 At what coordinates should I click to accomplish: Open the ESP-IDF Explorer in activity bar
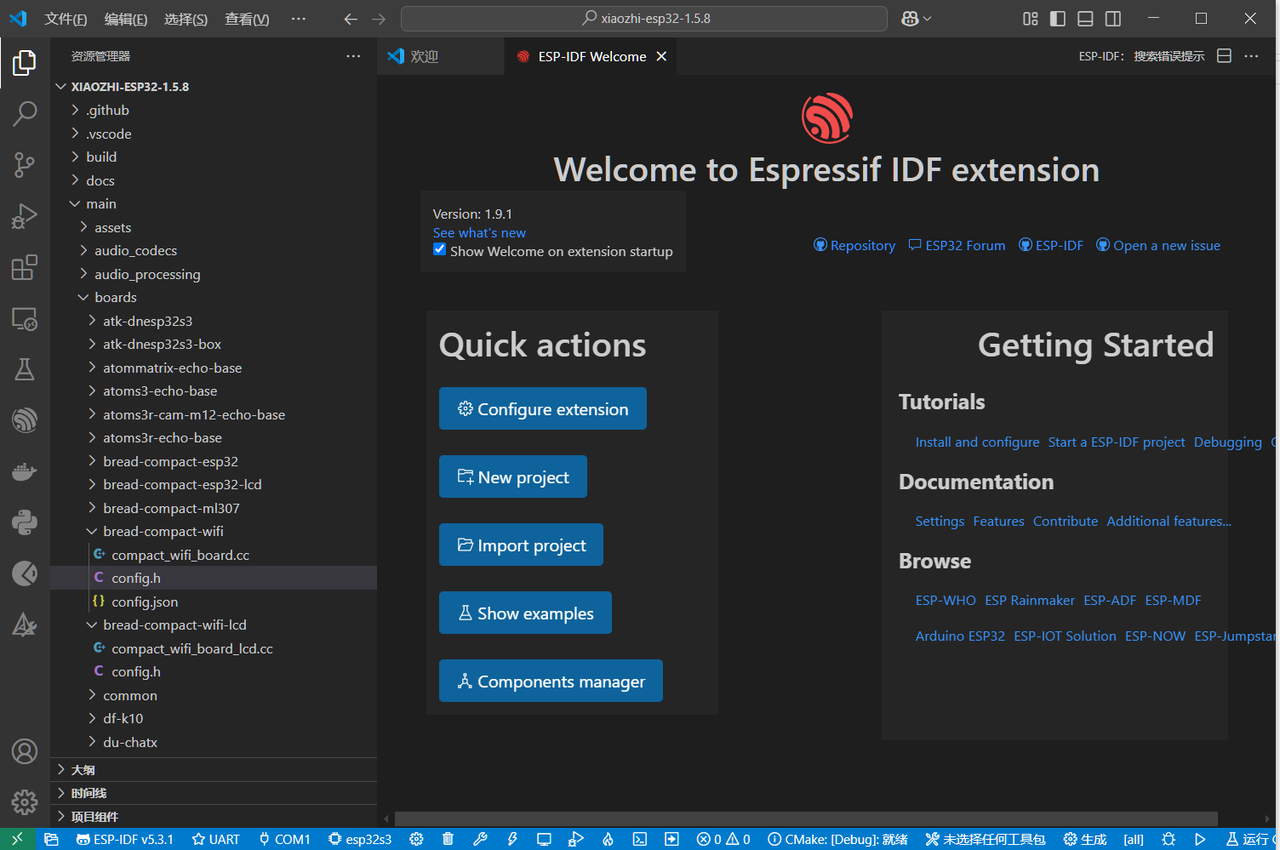tap(24, 420)
